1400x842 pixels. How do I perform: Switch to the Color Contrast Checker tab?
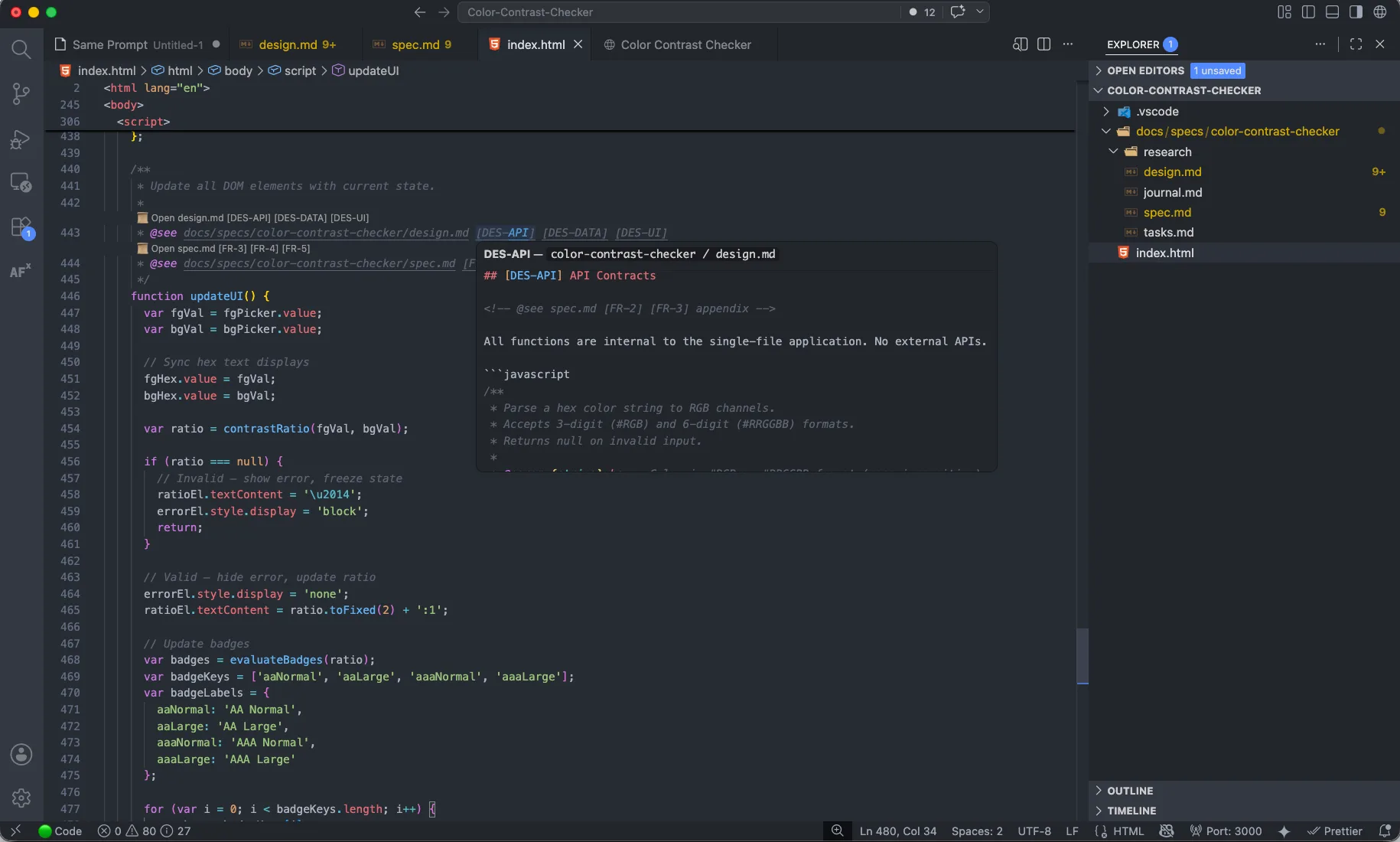685,44
